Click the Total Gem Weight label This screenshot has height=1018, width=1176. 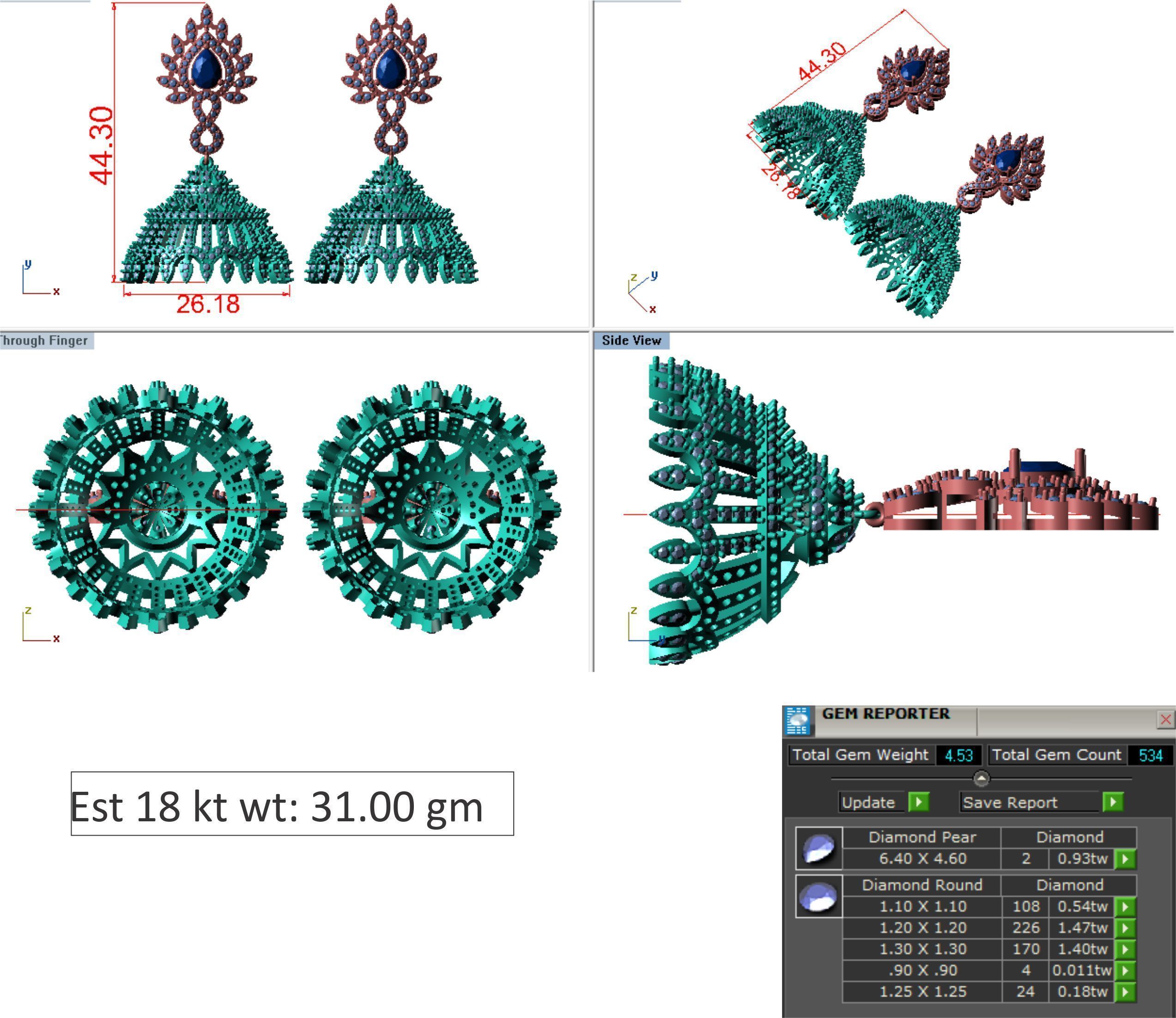[861, 756]
